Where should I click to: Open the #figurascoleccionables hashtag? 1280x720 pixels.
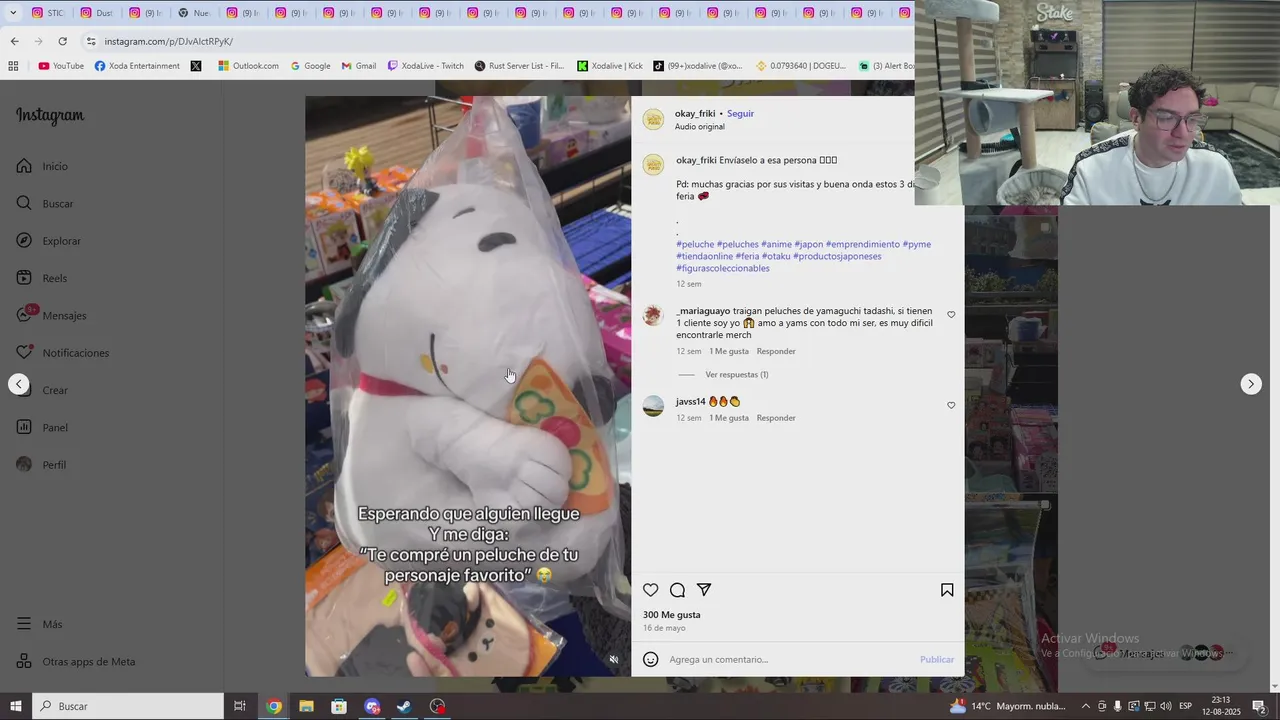point(723,268)
